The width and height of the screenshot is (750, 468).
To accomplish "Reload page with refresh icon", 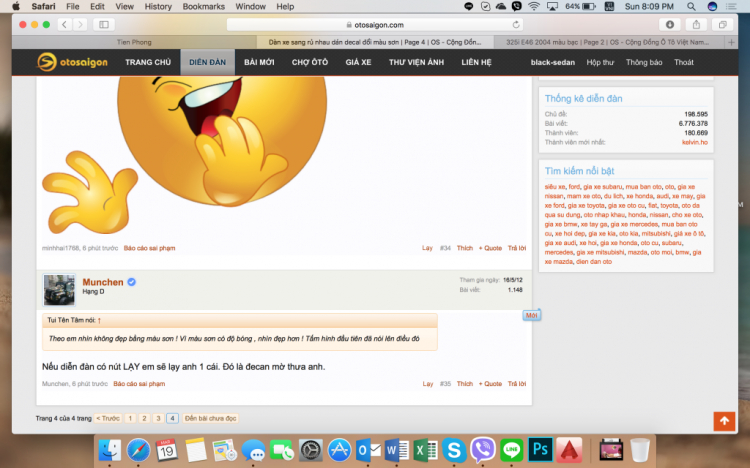I will pos(516,24).
